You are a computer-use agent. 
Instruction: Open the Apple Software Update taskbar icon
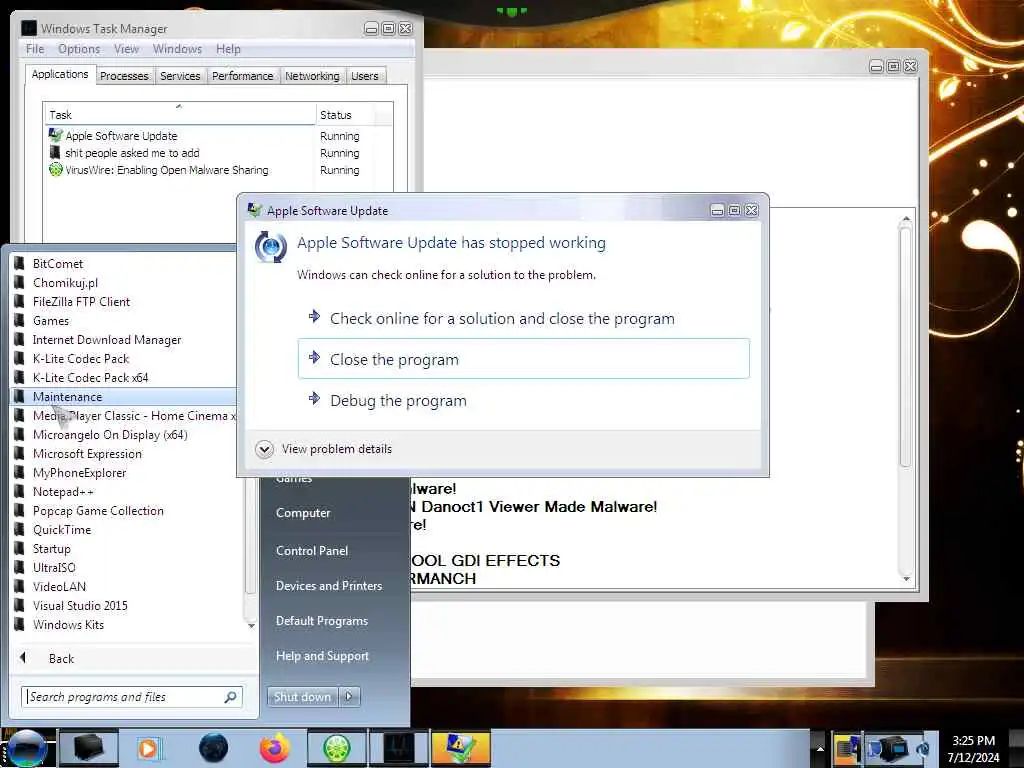point(460,748)
